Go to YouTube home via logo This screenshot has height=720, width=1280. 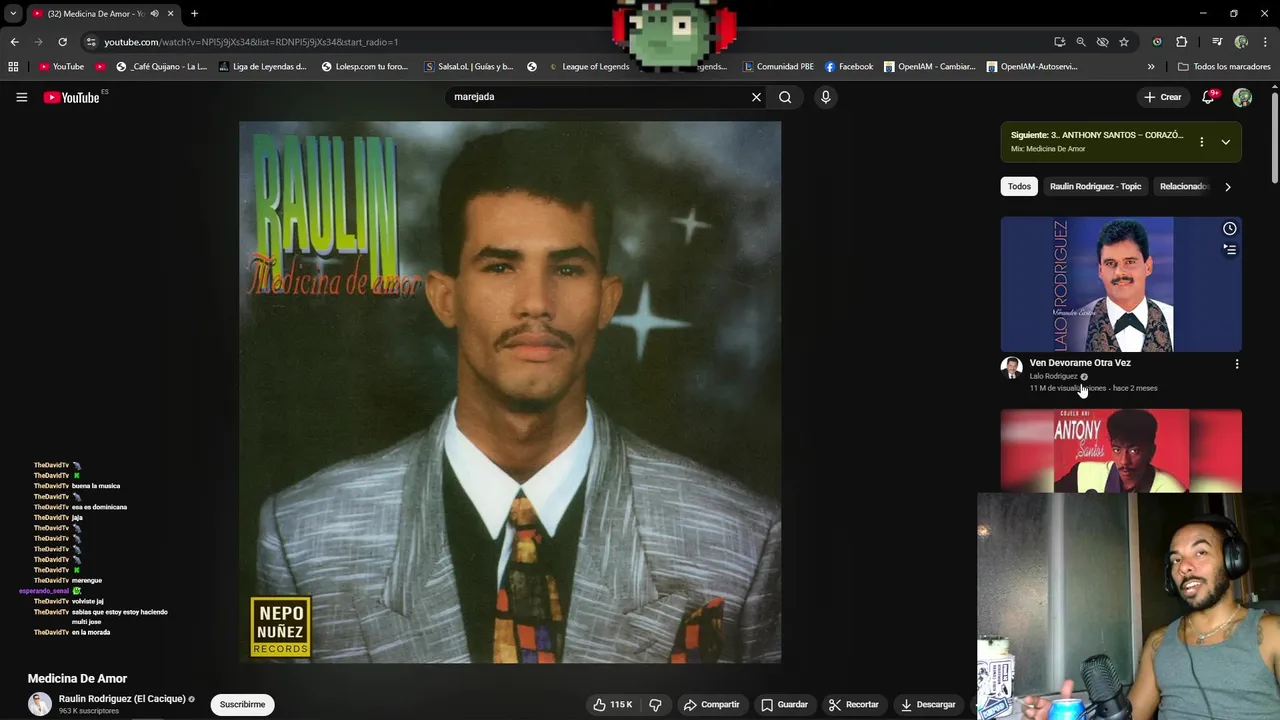click(72, 97)
